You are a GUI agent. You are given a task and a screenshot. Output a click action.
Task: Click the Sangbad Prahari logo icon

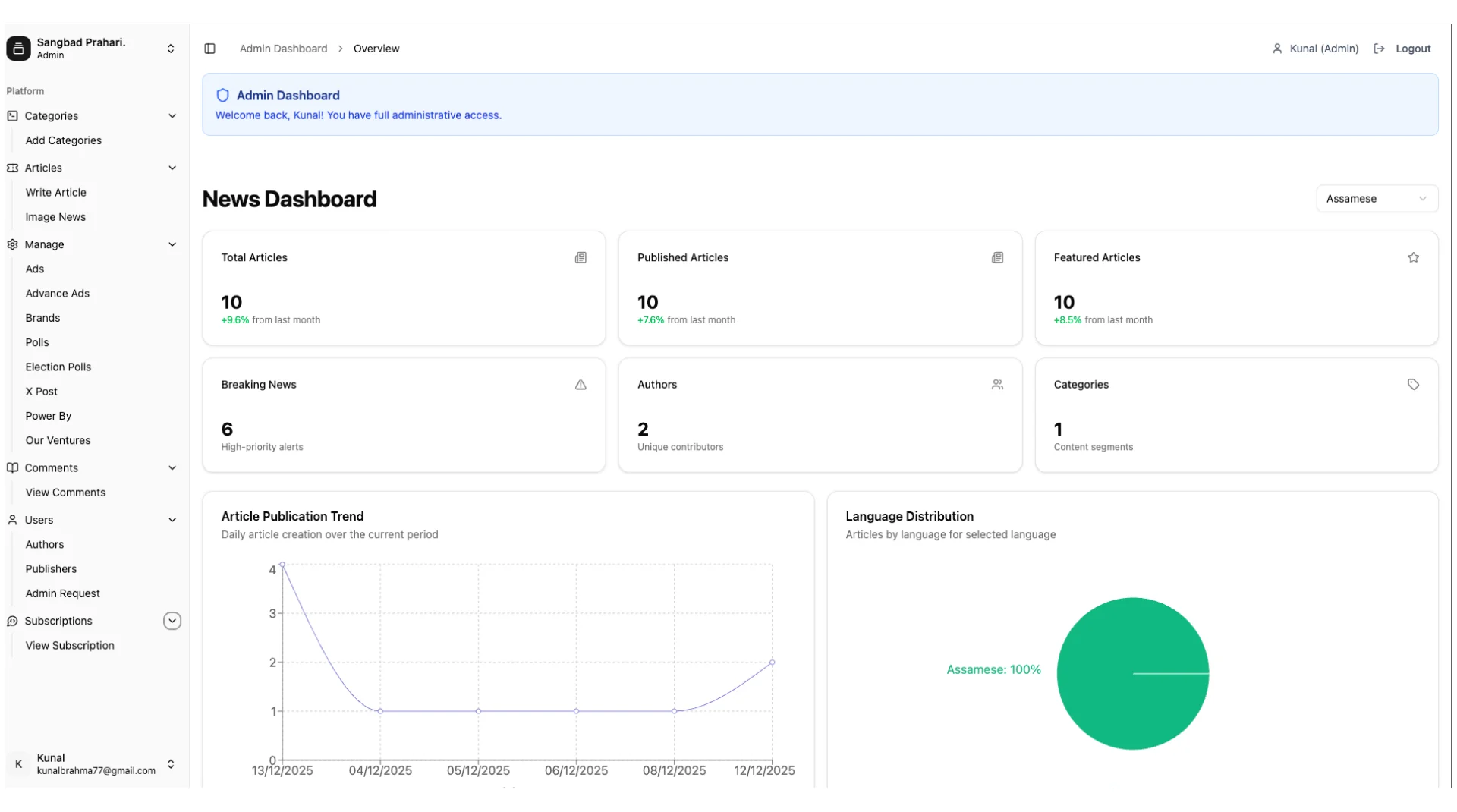pyautogui.click(x=19, y=49)
